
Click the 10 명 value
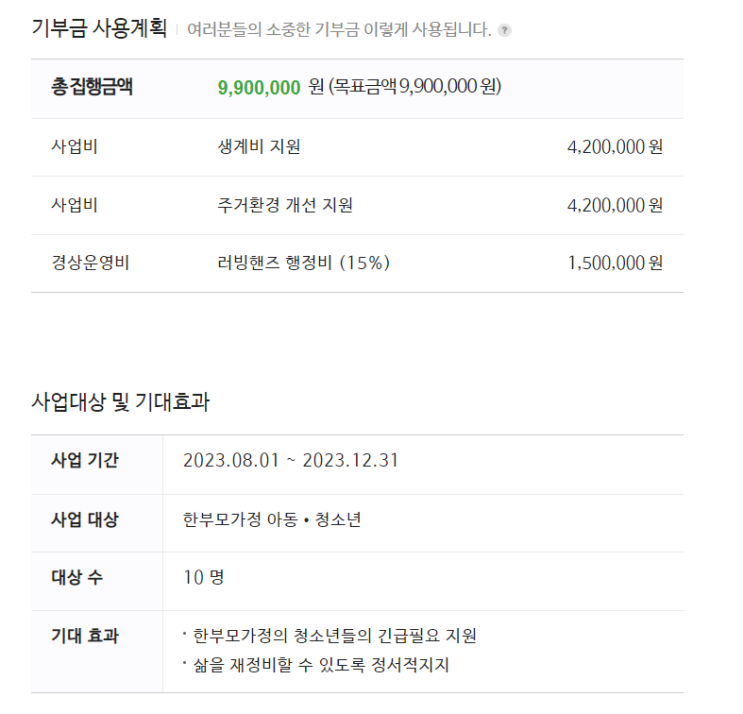tap(204, 578)
